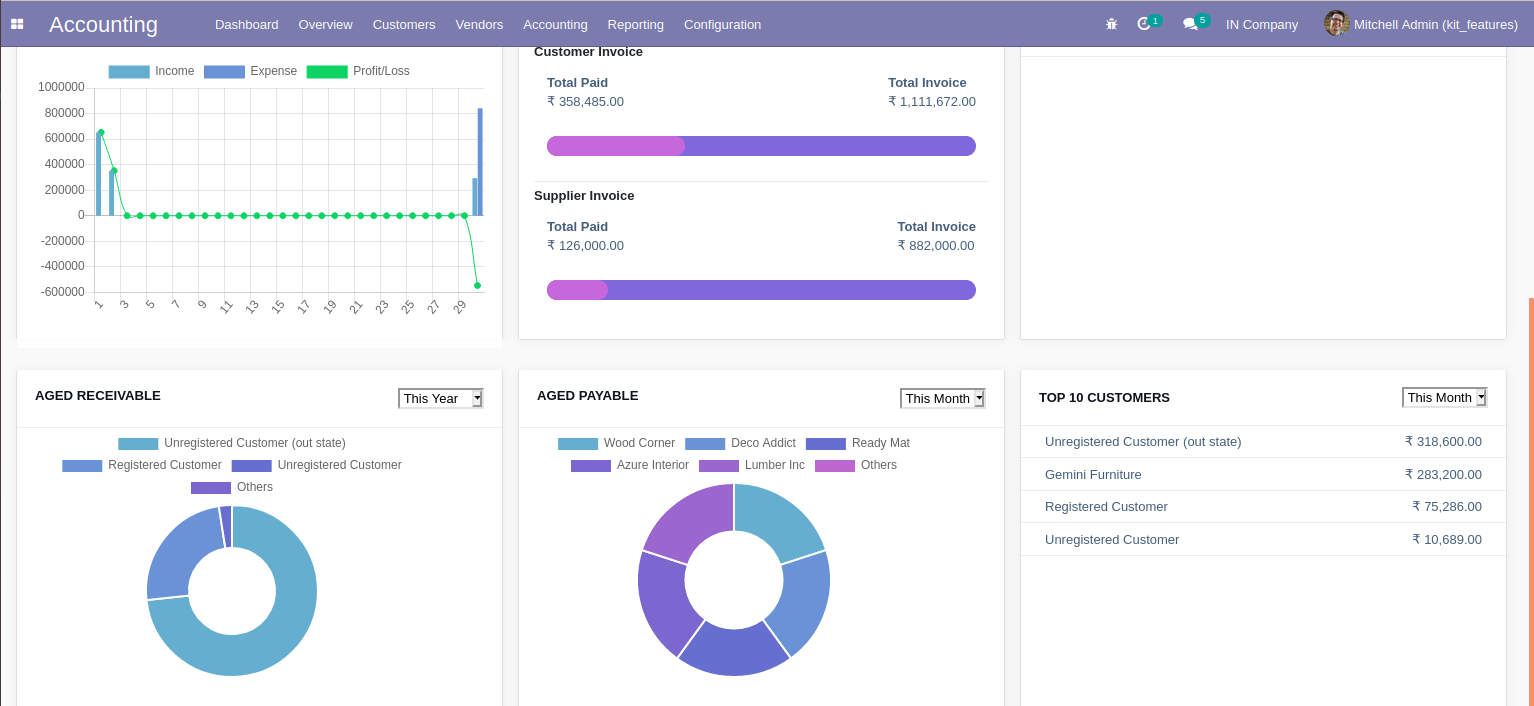Open Top 10 Customers period dropdown
Image resolution: width=1534 pixels, height=706 pixels.
click(x=1445, y=397)
